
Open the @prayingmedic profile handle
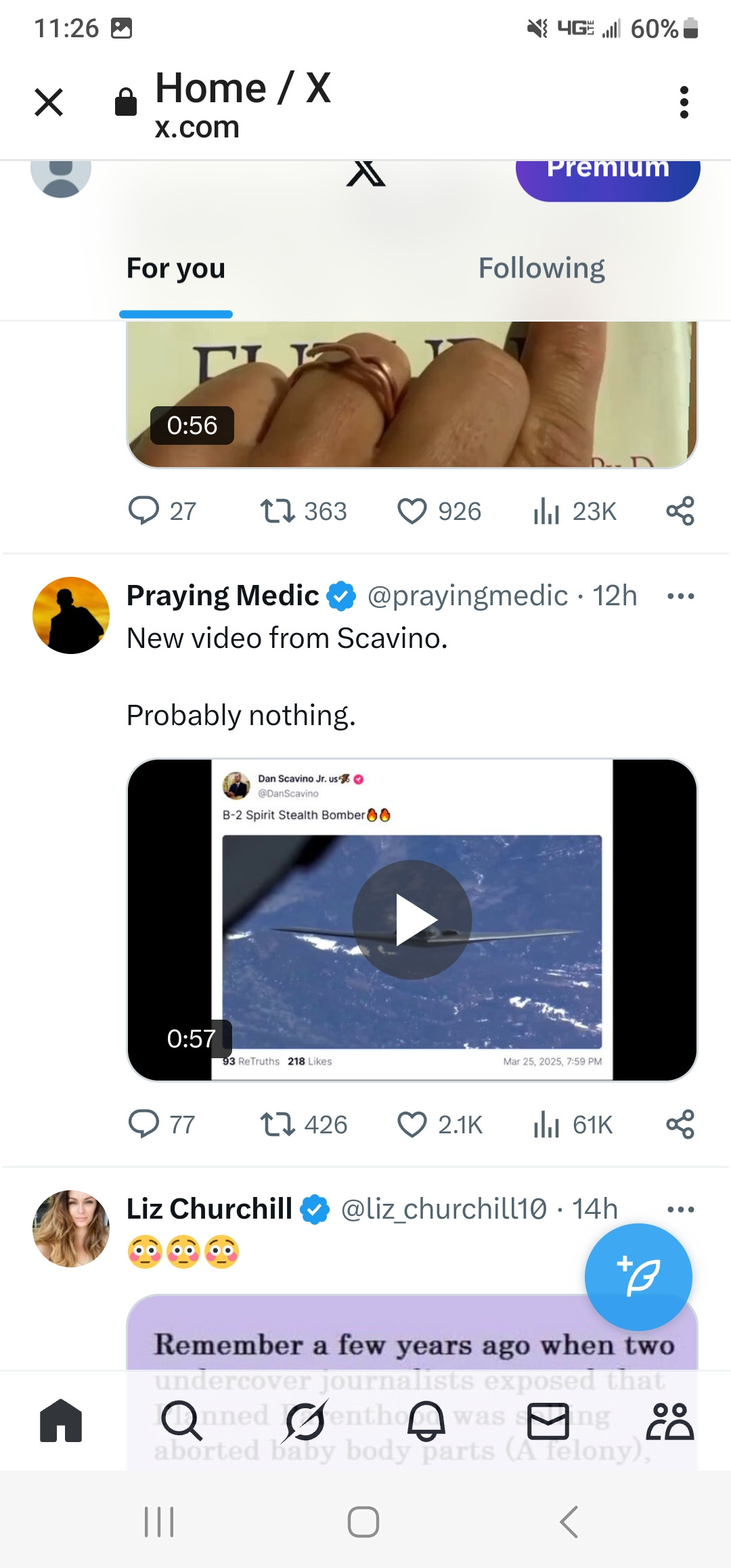click(x=467, y=596)
